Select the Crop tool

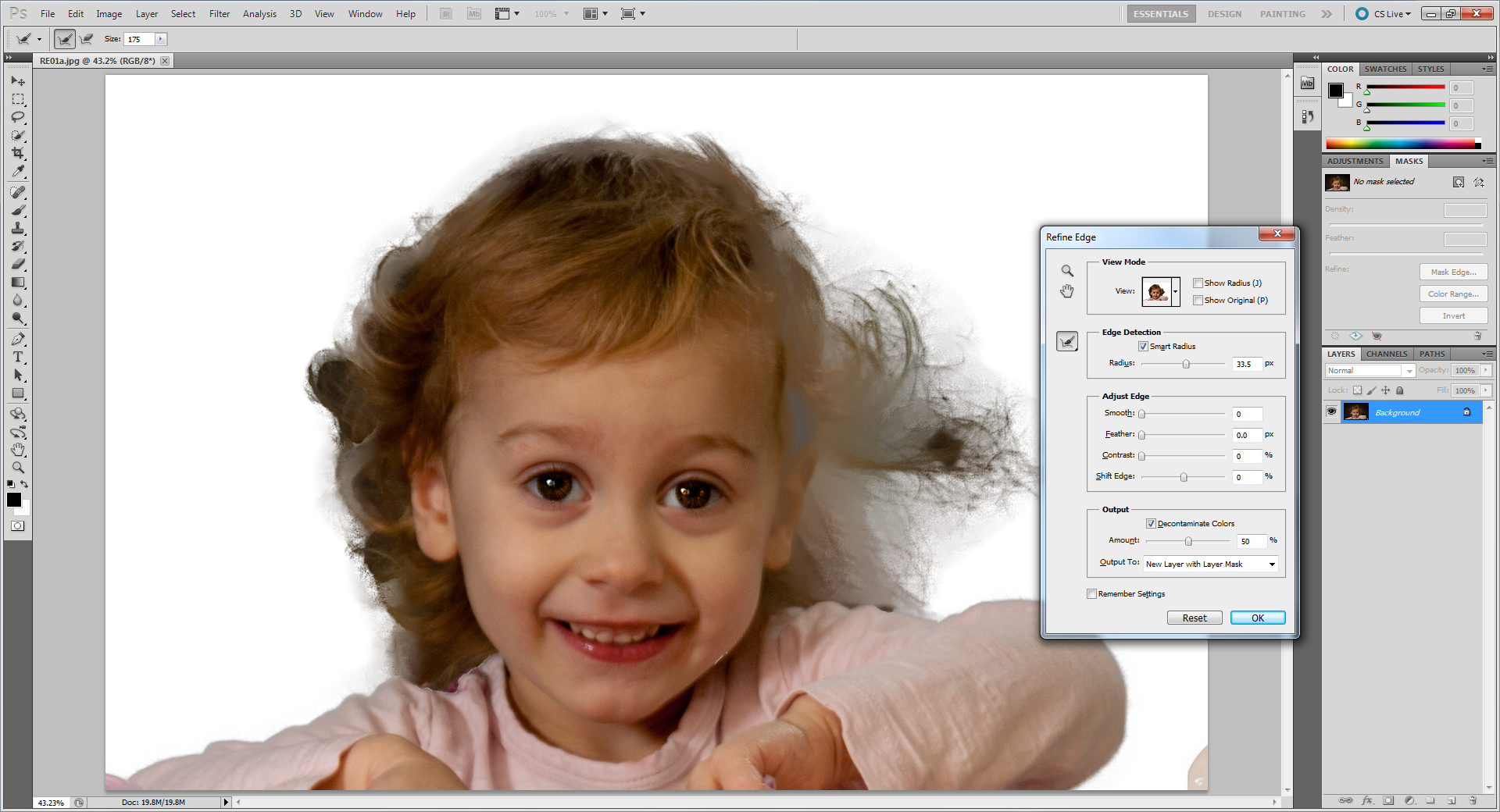point(18,153)
